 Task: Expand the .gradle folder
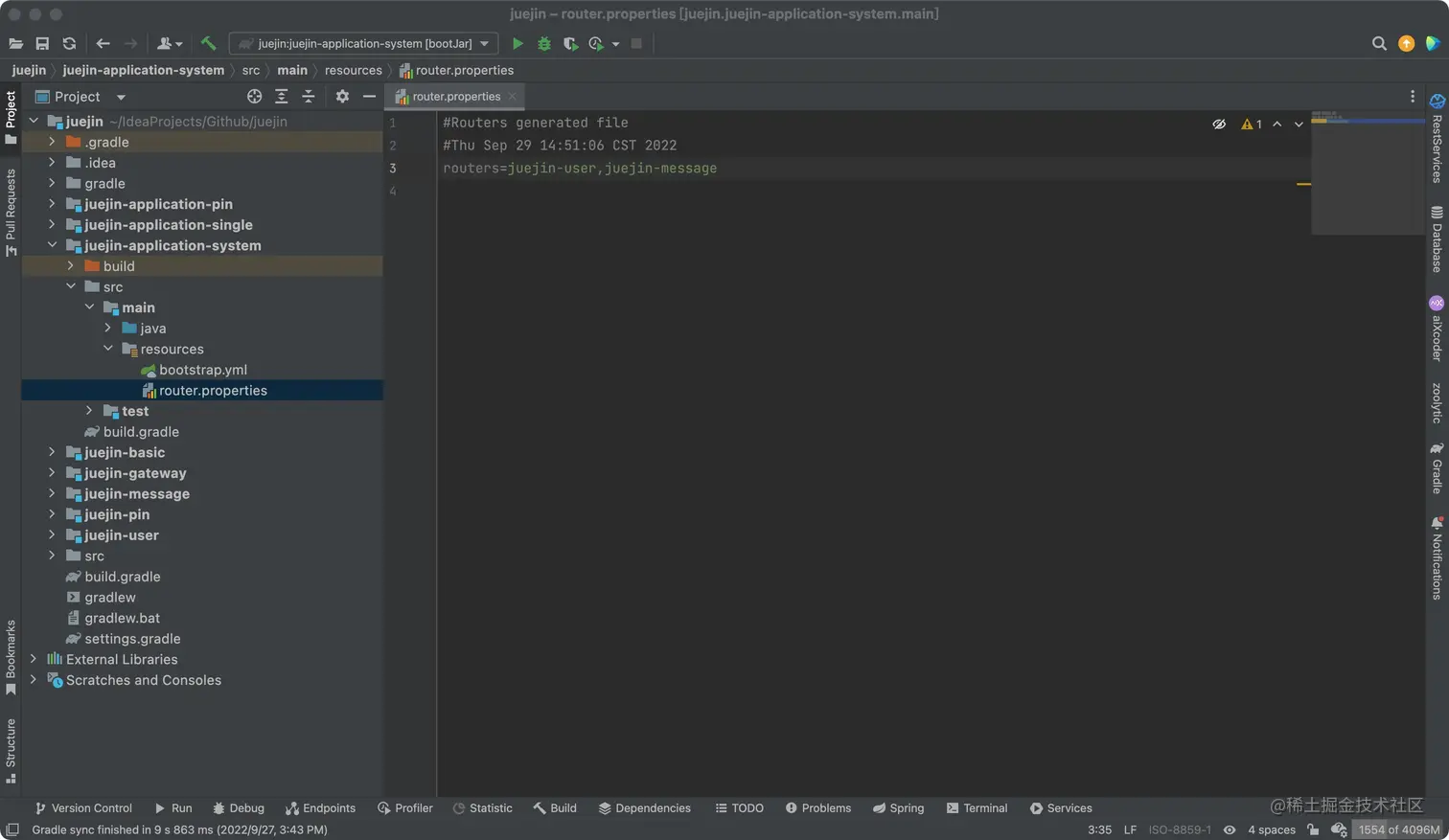coord(52,142)
